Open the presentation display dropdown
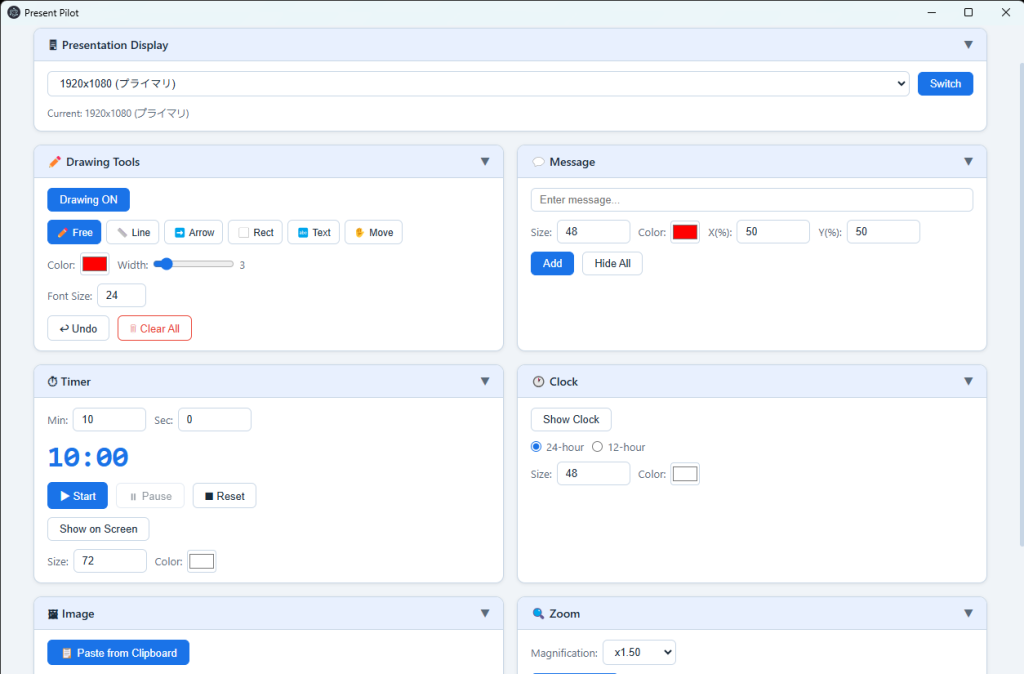Viewport: 1024px width, 674px height. click(477, 84)
